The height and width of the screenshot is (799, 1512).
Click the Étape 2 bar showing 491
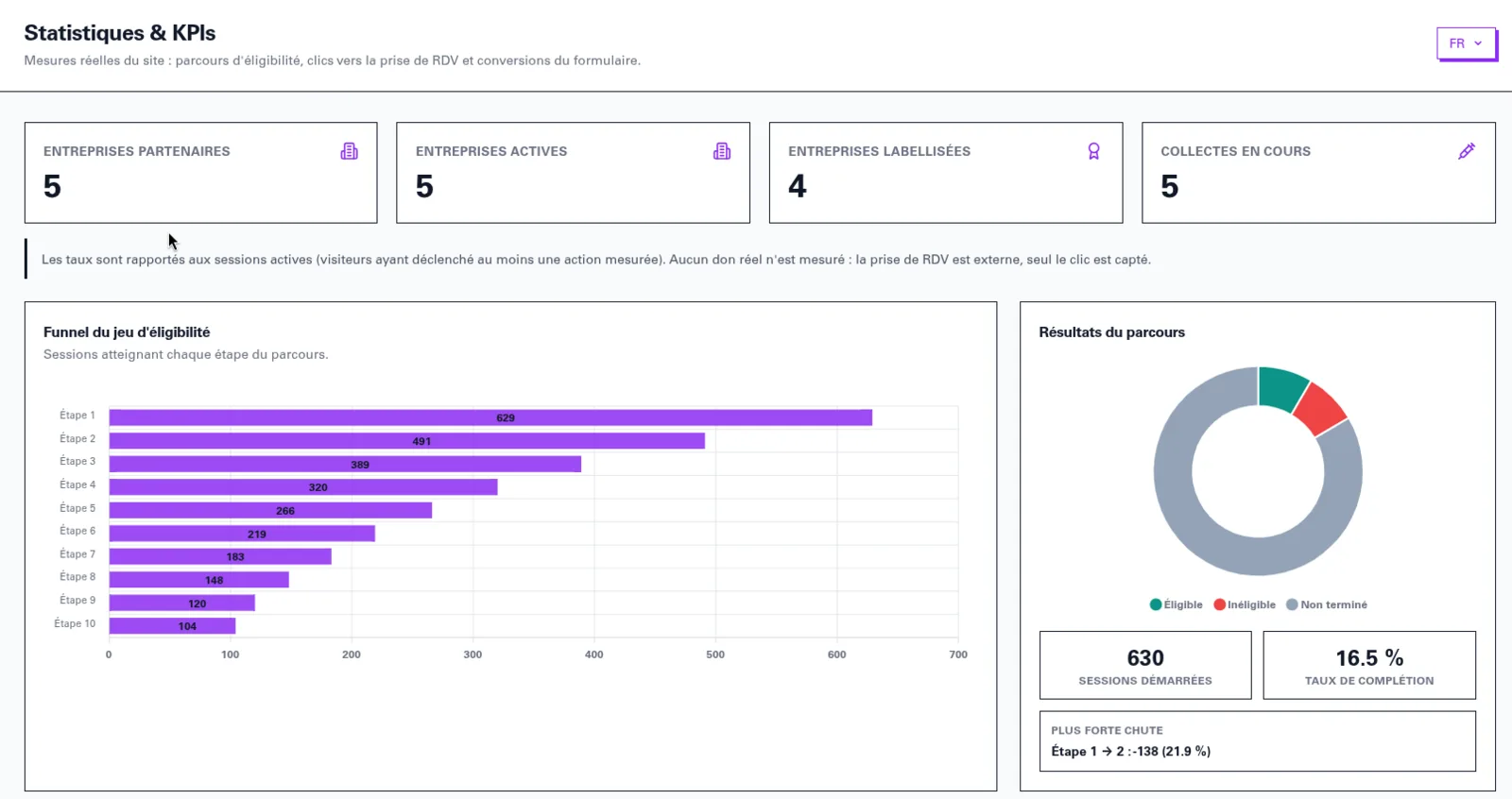click(x=407, y=441)
